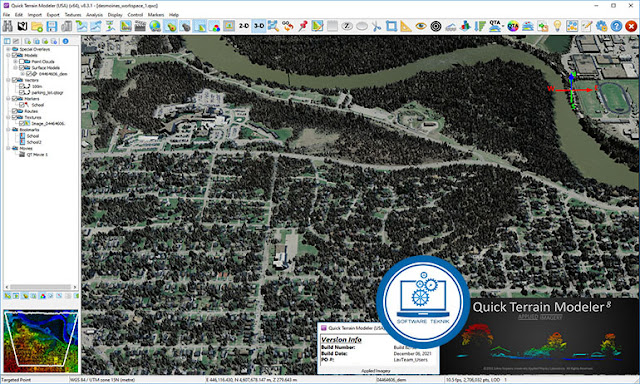Toggle the Vectors folder checkbox
The width and height of the screenshot is (640, 384).
click(15, 80)
